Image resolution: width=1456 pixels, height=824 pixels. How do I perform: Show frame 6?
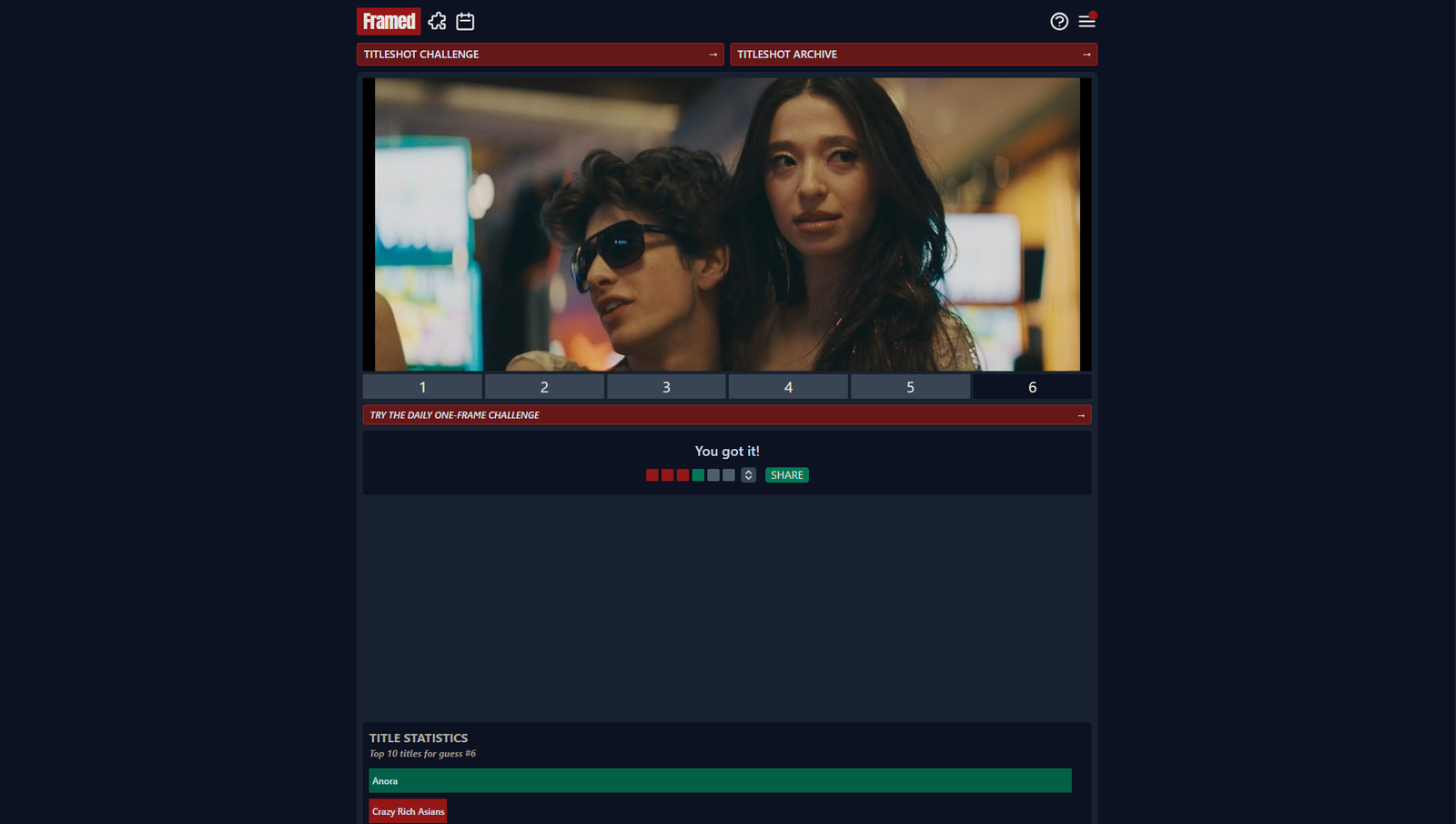click(1032, 387)
